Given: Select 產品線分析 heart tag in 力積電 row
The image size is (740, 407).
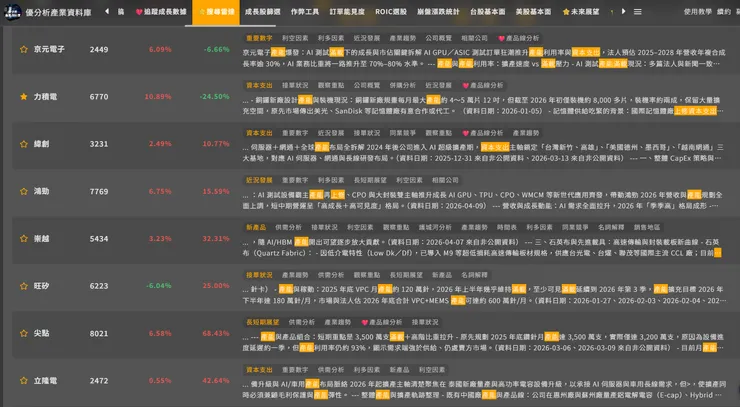Looking at the screenshot, I should 482,85.
